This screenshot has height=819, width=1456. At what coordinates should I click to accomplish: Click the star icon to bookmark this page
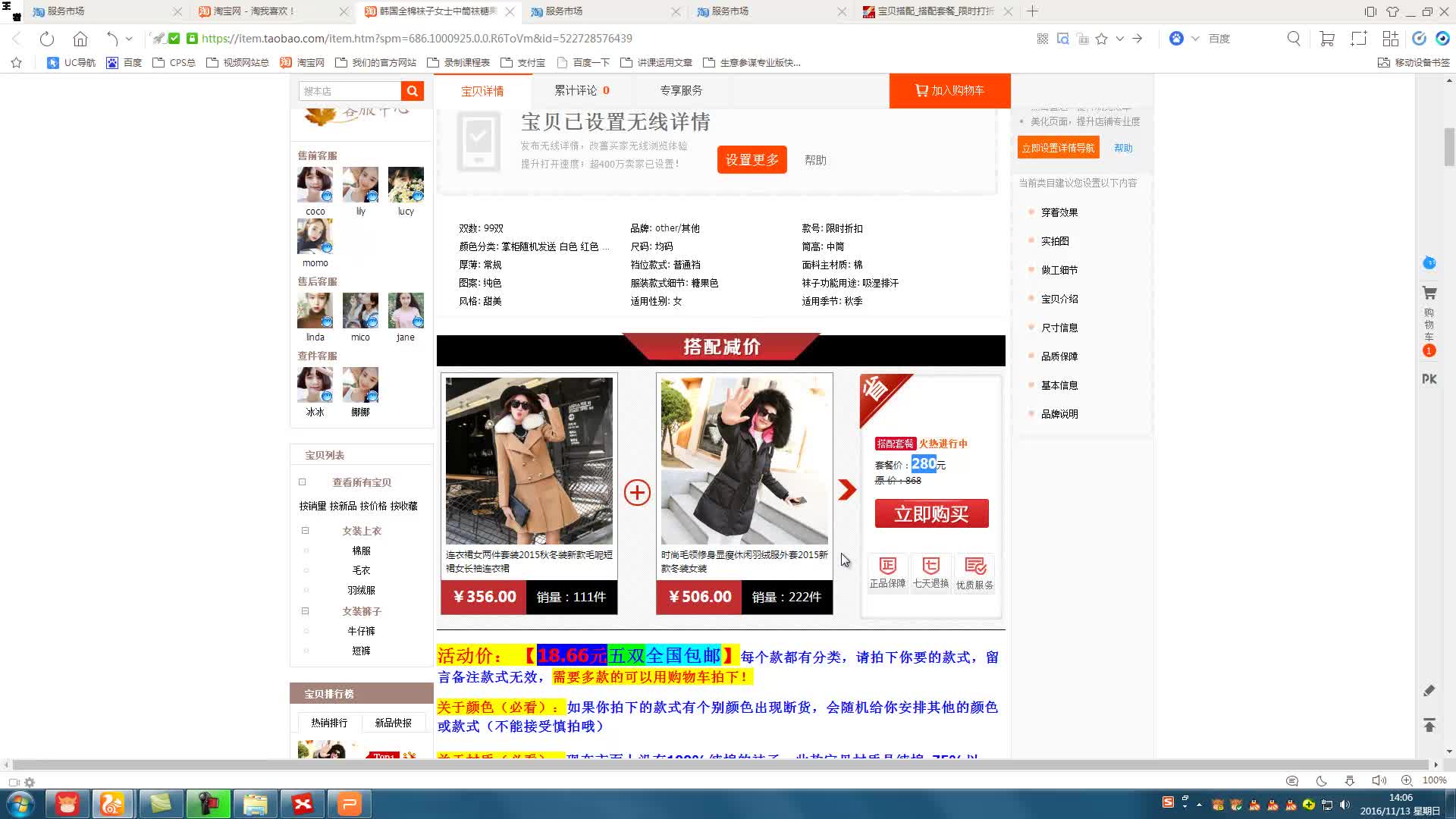(1101, 39)
